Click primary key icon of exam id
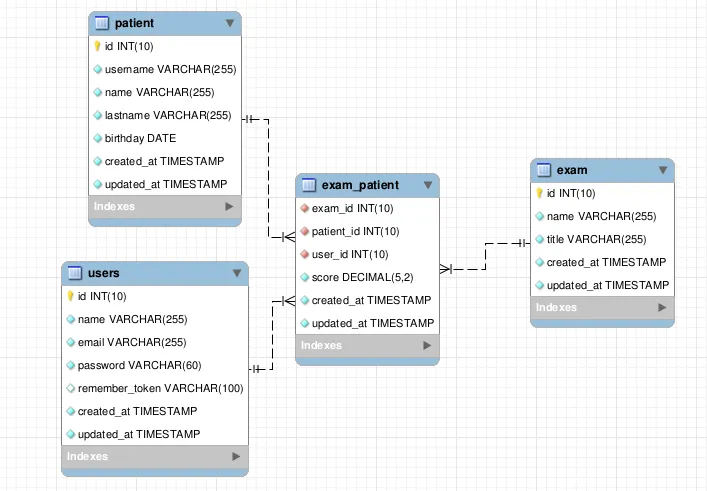Image resolution: width=707 pixels, height=491 pixels. [539, 193]
